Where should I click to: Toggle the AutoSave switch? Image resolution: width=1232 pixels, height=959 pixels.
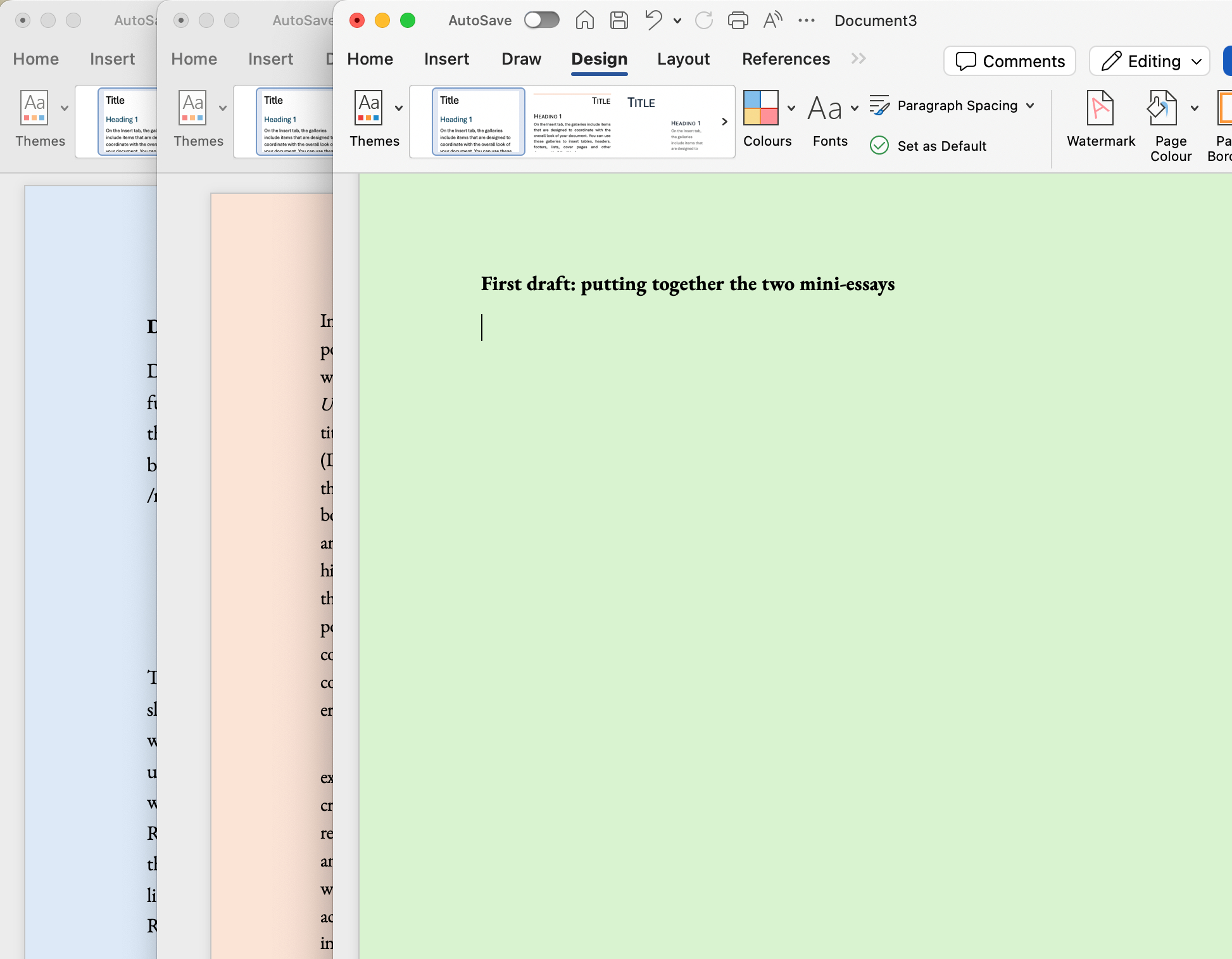click(542, 20)
